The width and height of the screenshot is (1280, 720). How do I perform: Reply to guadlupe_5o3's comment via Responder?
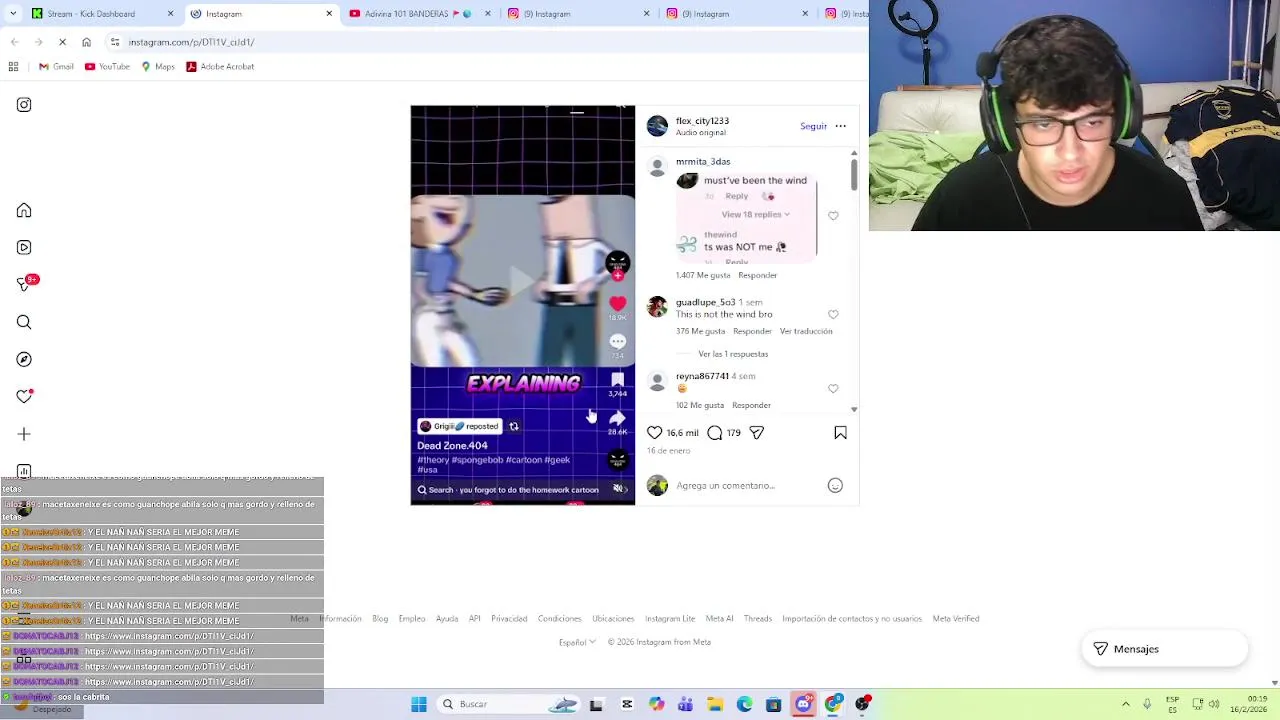[752, 331]
